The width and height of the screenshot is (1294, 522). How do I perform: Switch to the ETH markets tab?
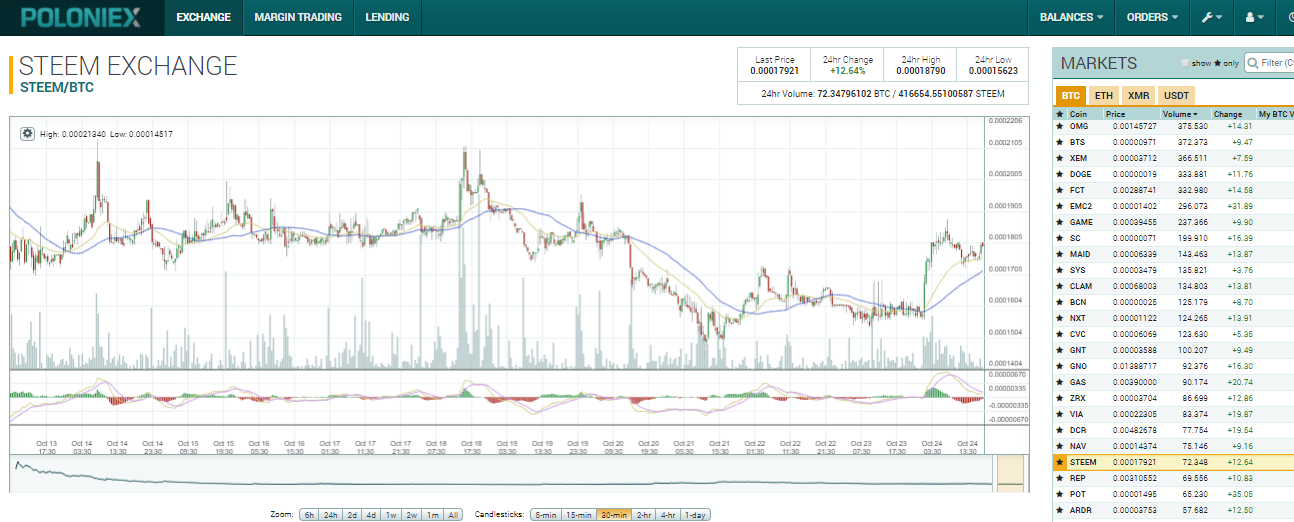(x=1103, y=96)
